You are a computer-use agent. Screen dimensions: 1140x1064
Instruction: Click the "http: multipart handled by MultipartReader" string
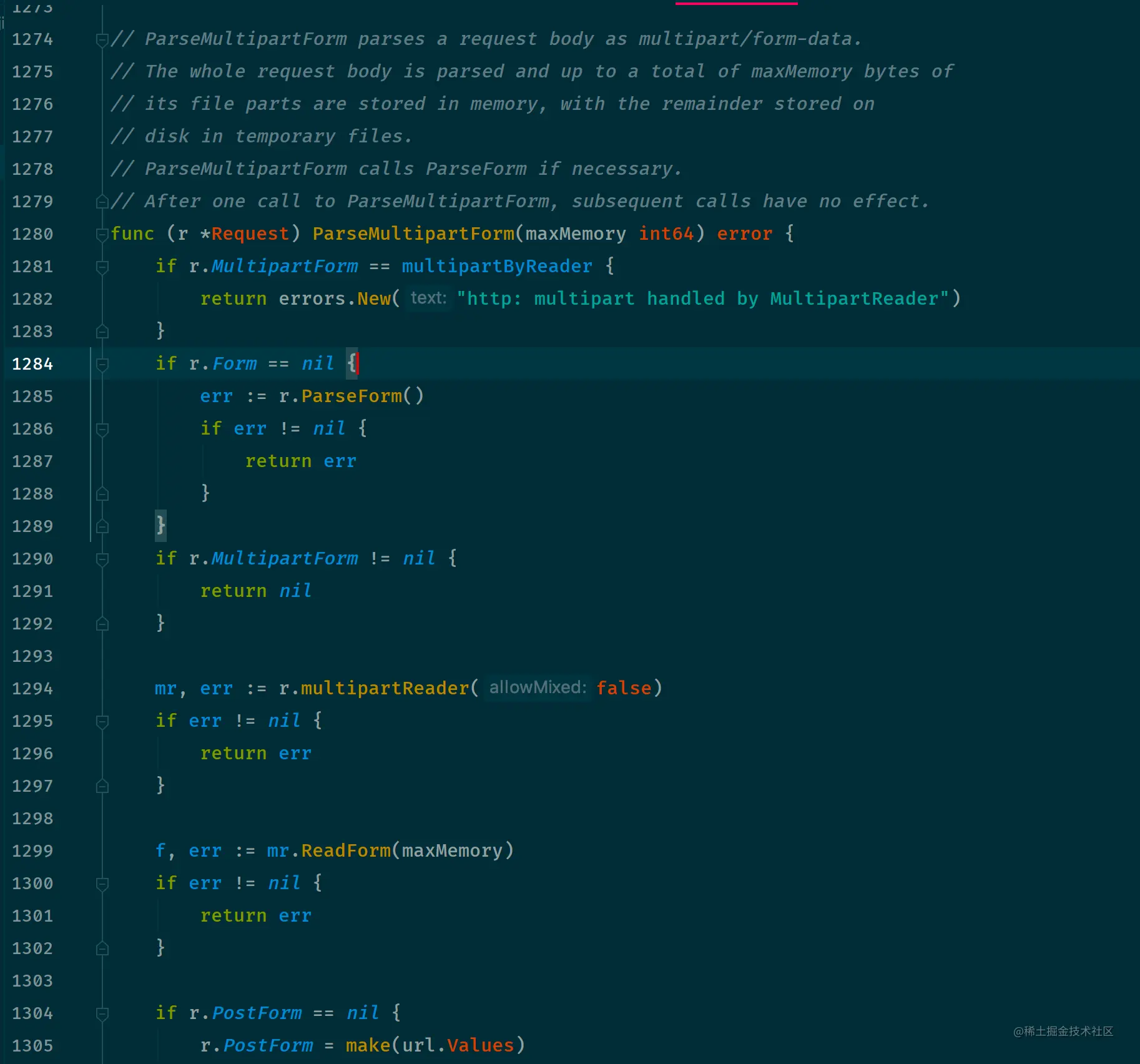tap(703, 298)
